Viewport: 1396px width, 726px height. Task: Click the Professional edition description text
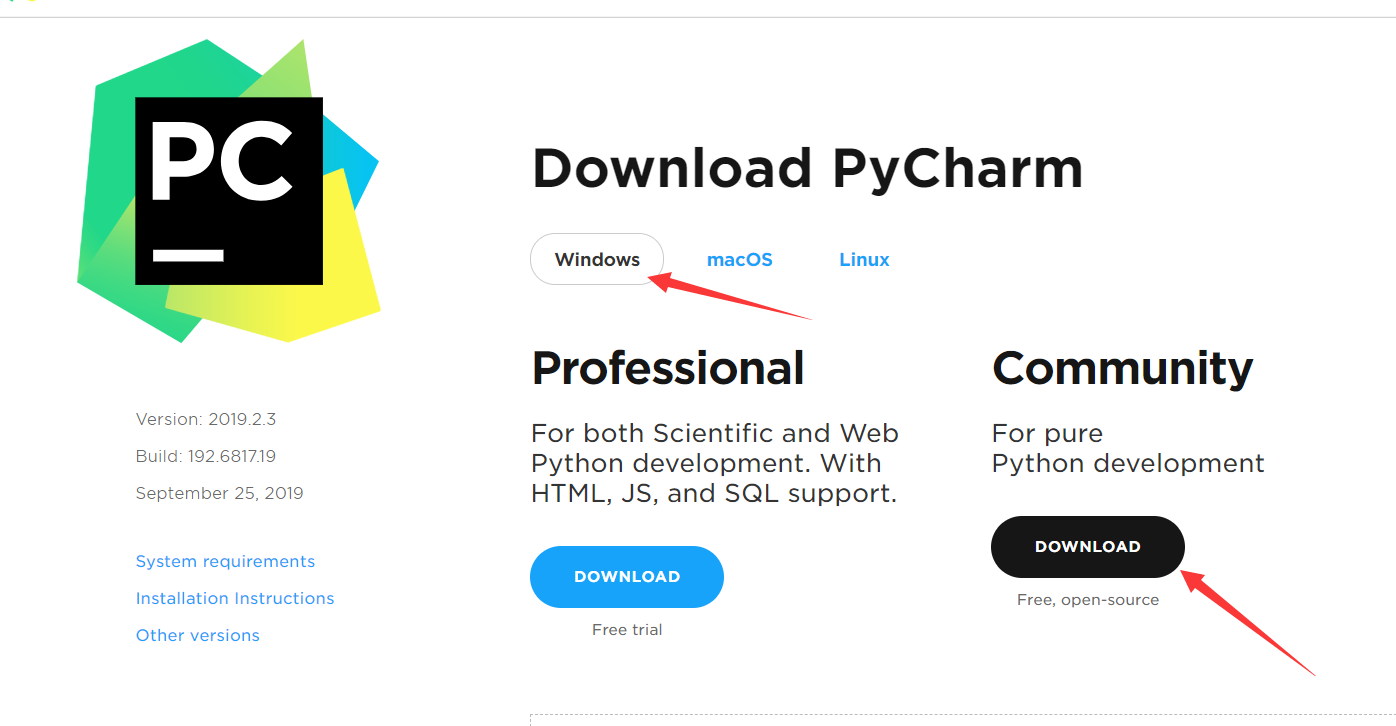(x=714, y=462)
